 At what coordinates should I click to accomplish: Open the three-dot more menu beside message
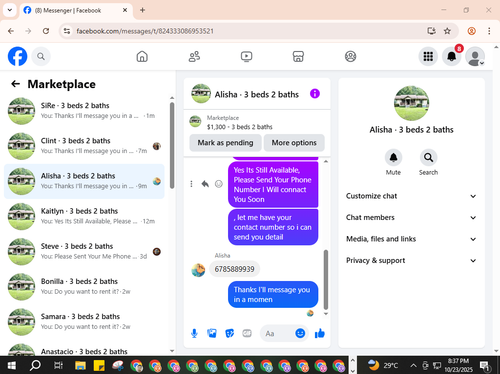[x=191, y=184]
